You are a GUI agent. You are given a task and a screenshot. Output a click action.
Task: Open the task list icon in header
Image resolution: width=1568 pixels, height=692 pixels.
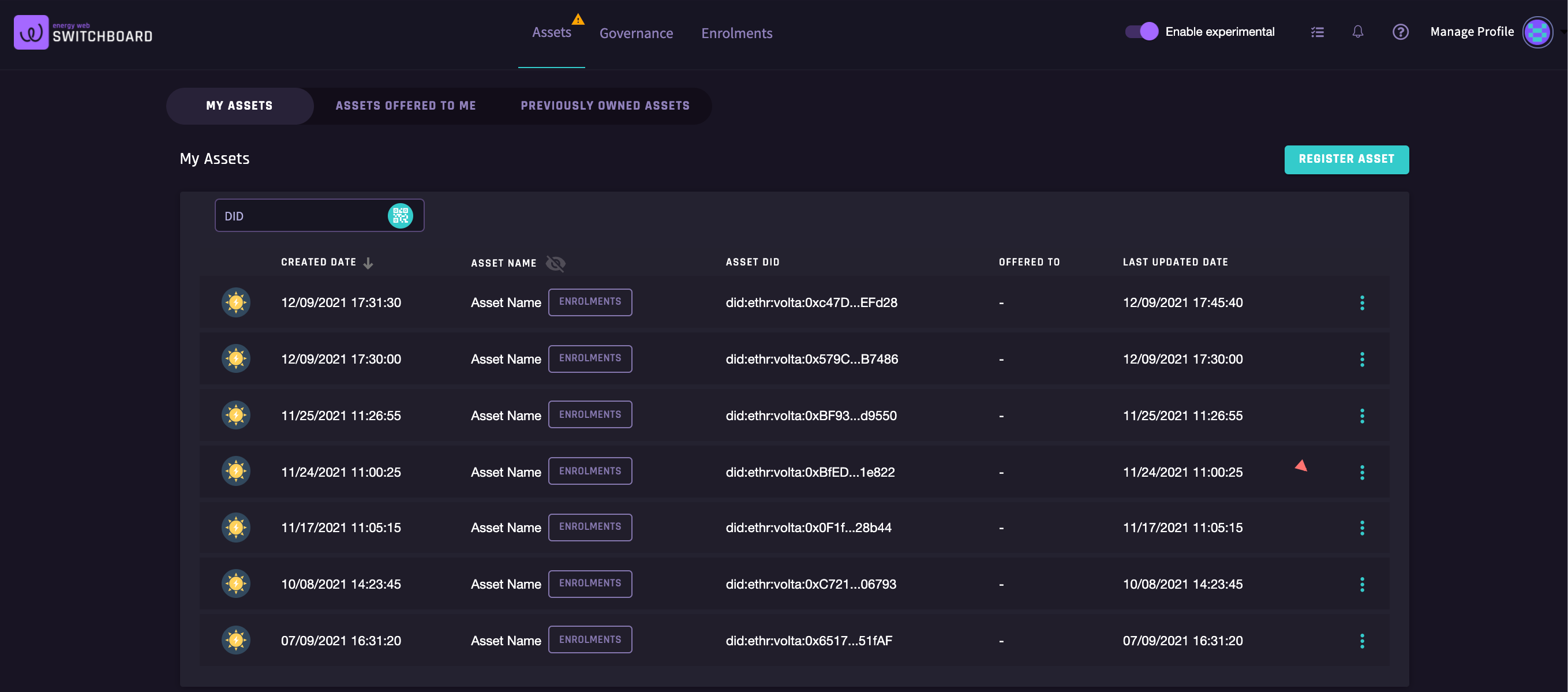coord(1317,32)
